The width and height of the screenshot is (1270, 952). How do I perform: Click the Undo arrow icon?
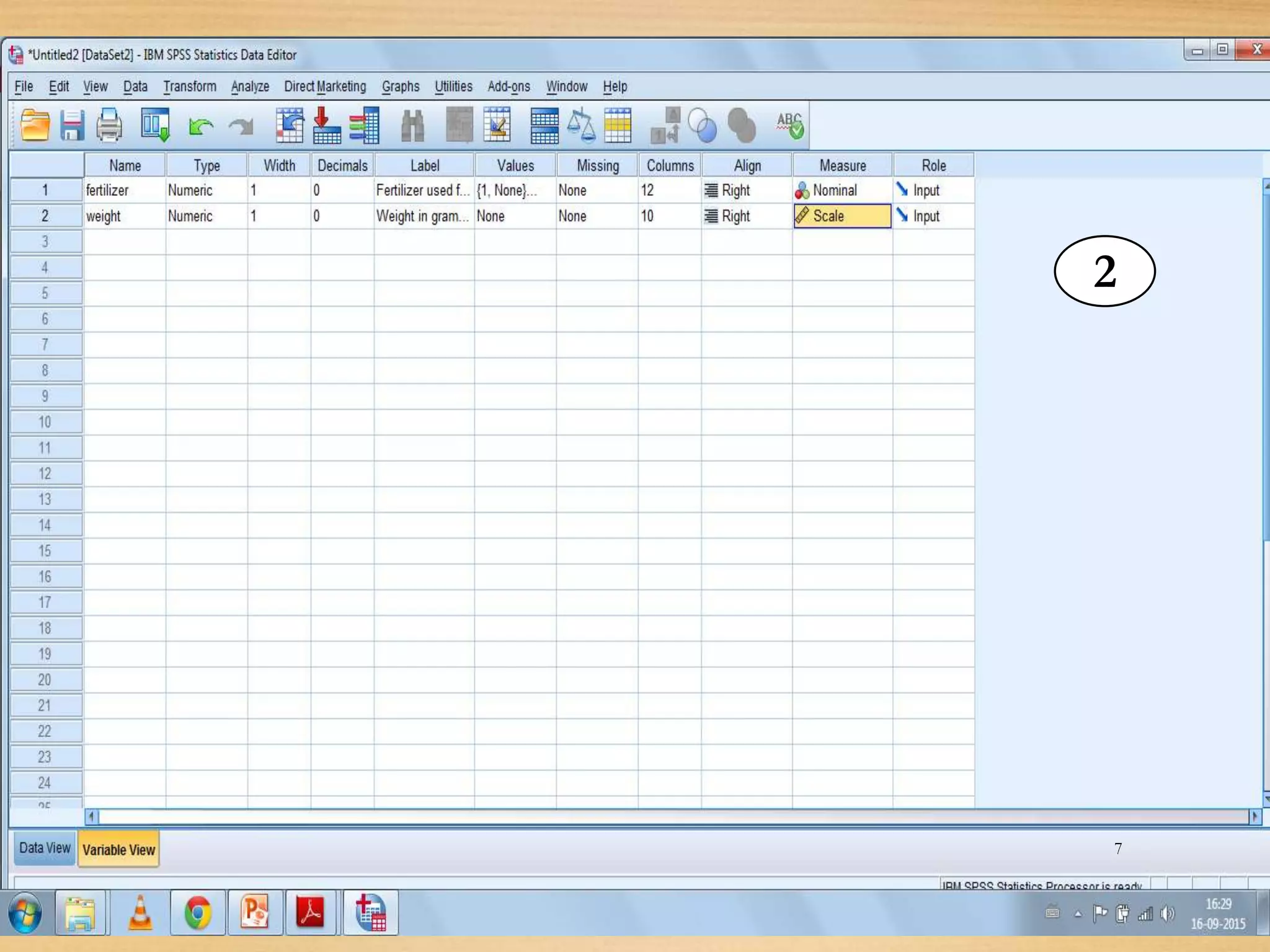(x=200, y=126)
